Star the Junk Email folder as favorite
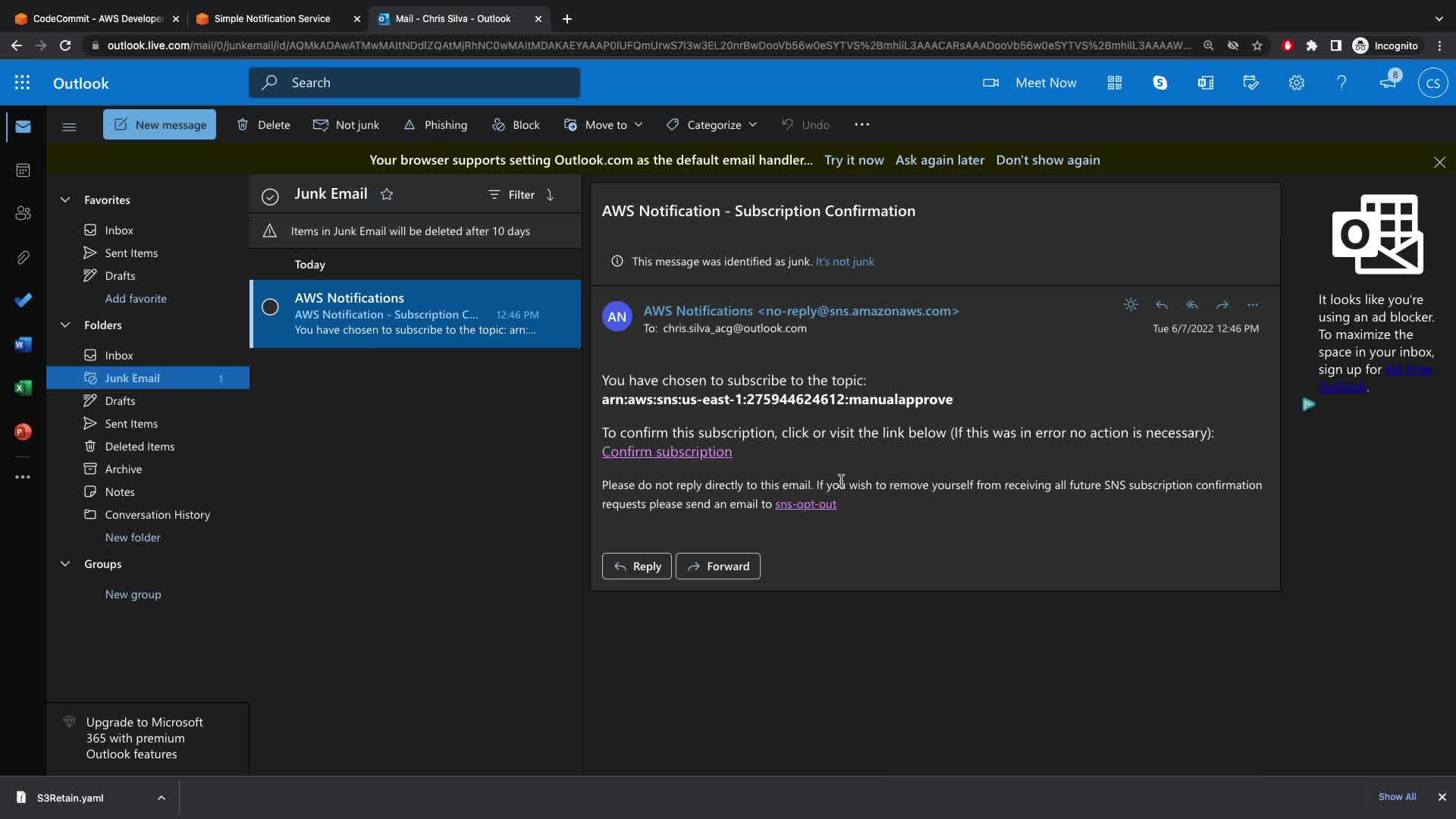The height and width of the screenshot is (819, 1456). [x=387, y=194]
